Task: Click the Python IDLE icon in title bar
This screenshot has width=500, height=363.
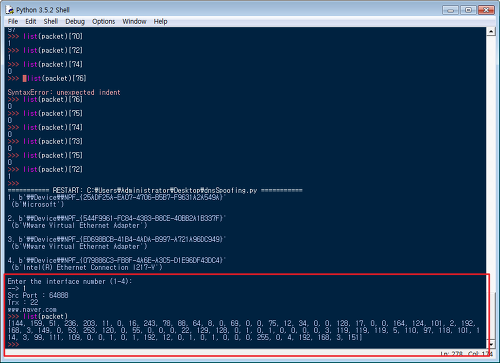Action: coord(9,10)
